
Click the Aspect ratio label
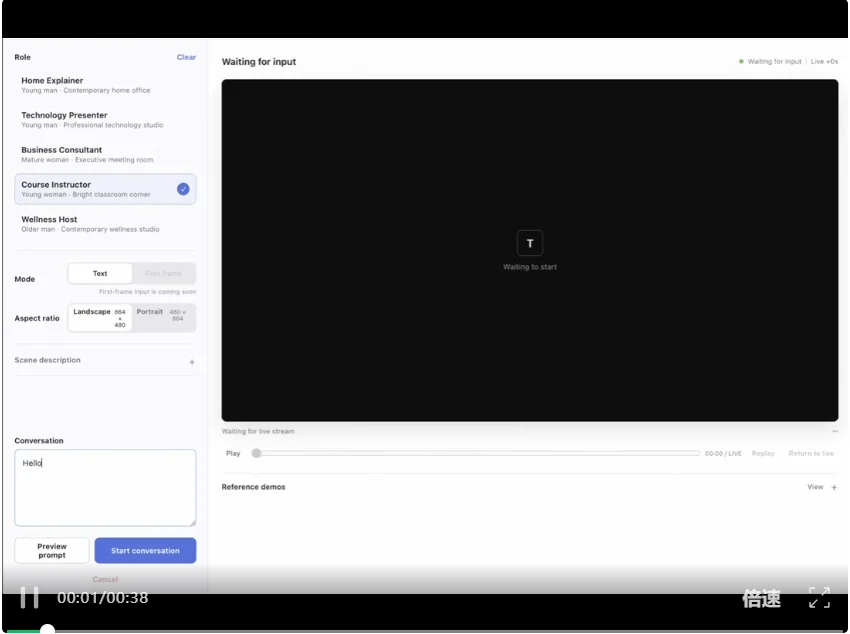coord(37,318)
